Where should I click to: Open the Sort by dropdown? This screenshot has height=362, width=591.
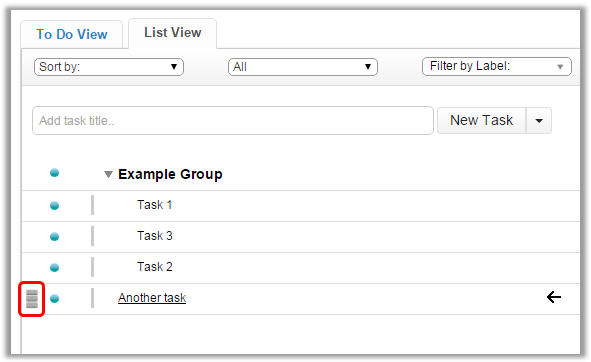(x=109, y=67)
